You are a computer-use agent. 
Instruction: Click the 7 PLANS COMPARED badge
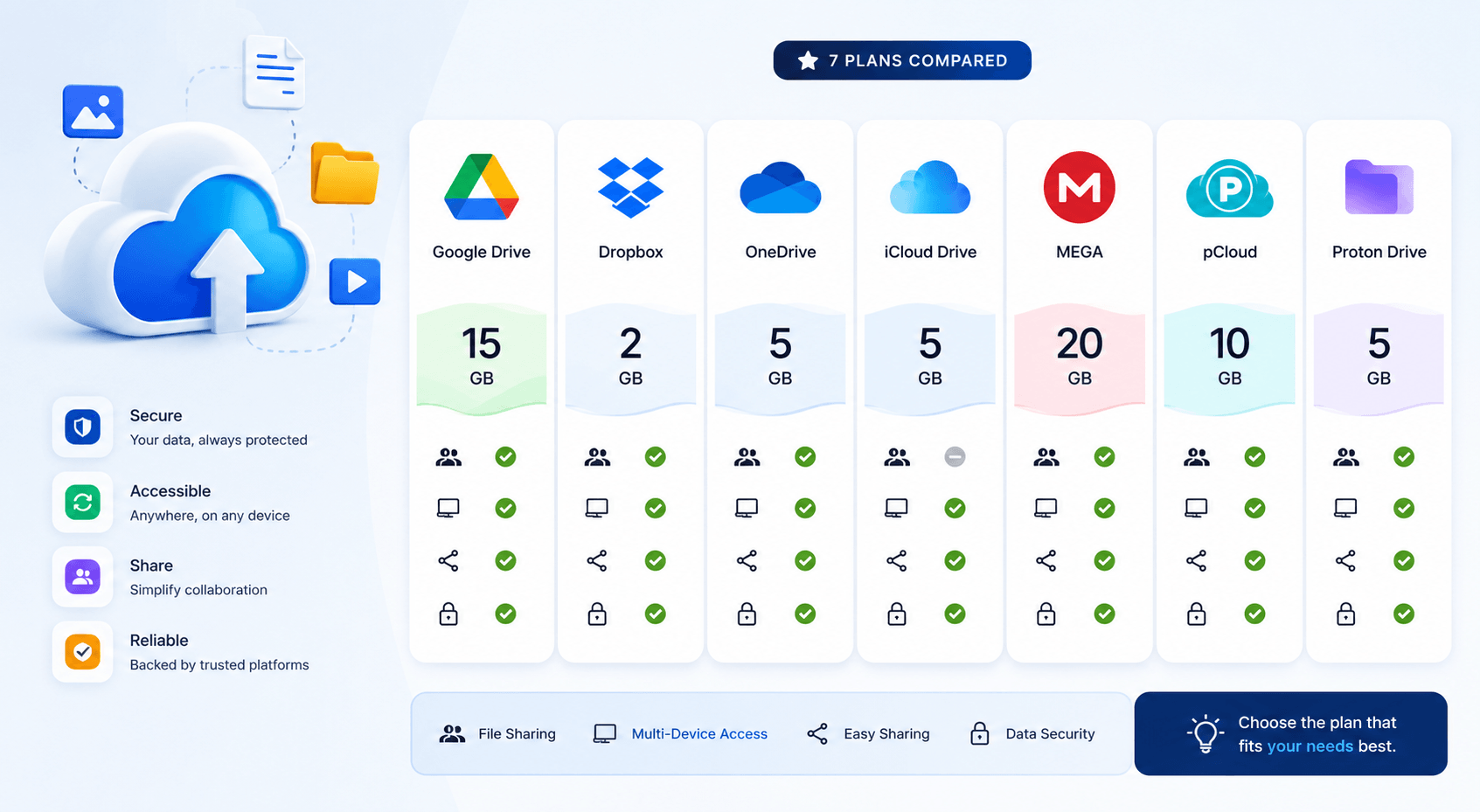(902, 60)
